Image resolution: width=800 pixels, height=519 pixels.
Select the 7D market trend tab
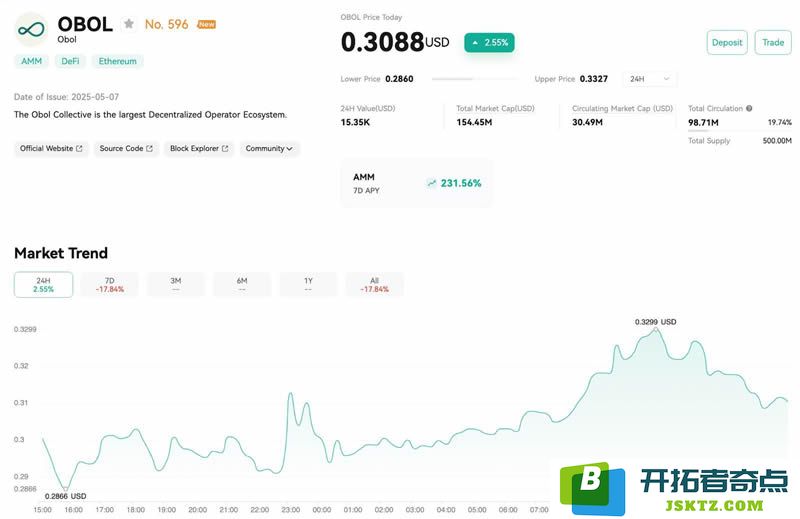pos(110,285)
